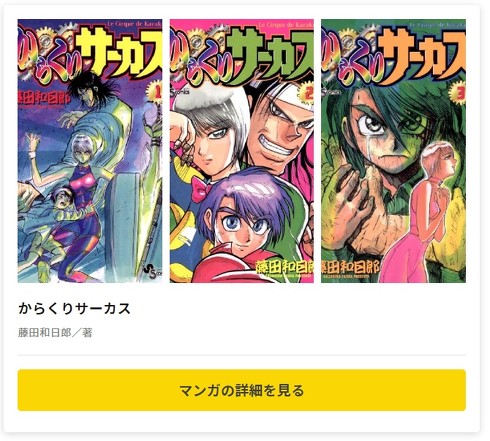Image resolution: width=490 pixels, height=441 pixels.
Task: Click the number 2 badge on second cover
Action: click(306, 94)
